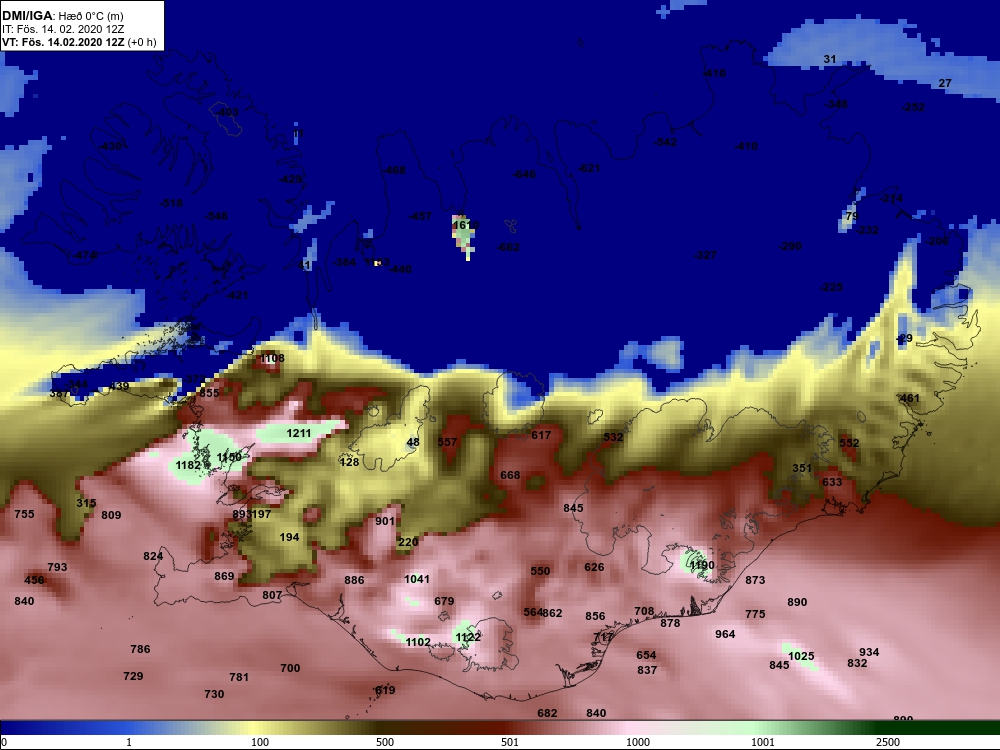Click the map value '31'
Screen dimensions: 1000x750
829,59
